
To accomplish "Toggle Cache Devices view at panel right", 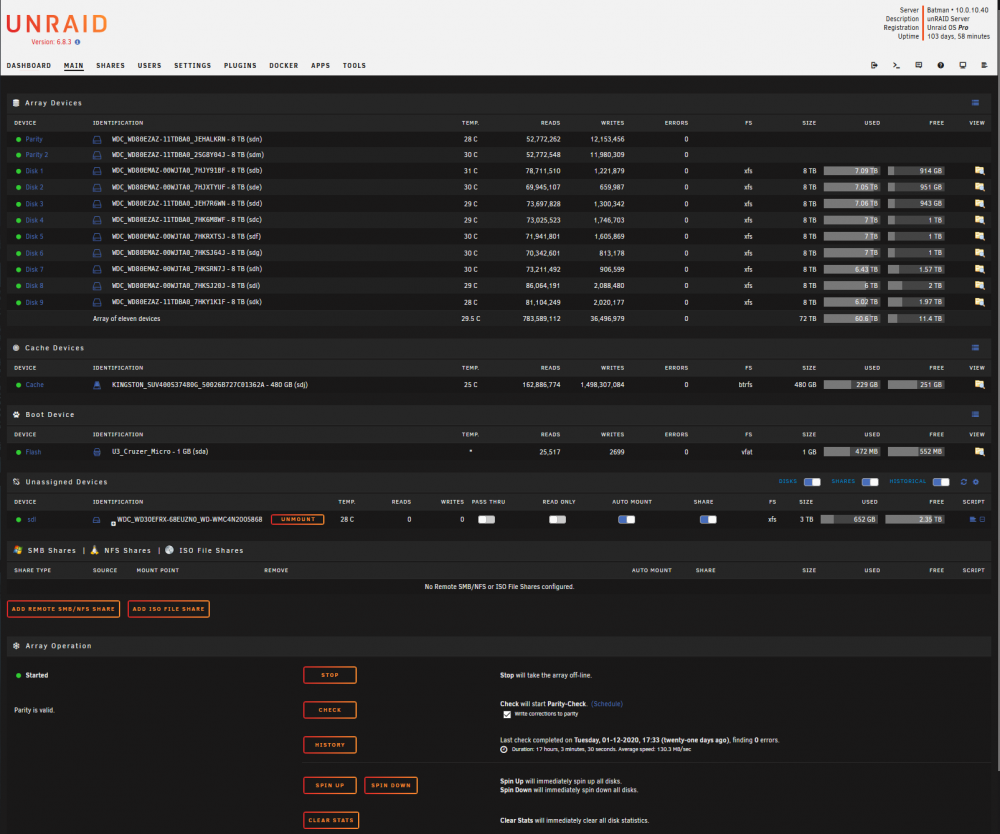I will 975,348.
